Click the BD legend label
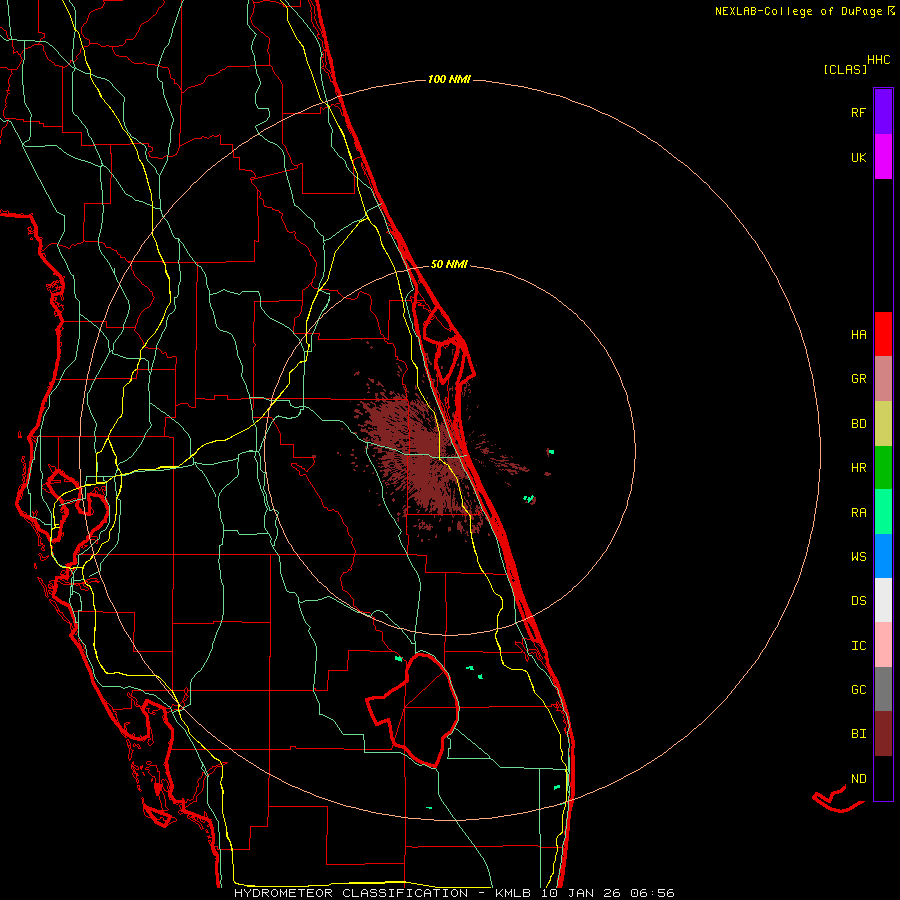The image size is (900, 900). pos(858,424)
